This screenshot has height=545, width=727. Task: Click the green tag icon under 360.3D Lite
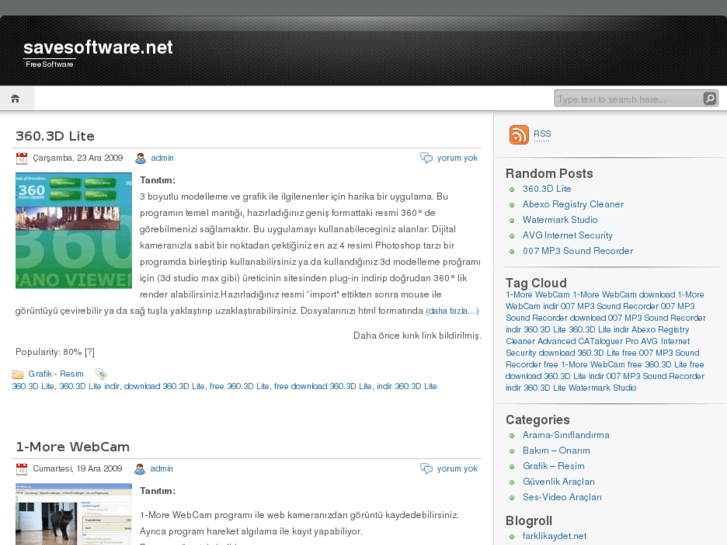tap(101, 374)
